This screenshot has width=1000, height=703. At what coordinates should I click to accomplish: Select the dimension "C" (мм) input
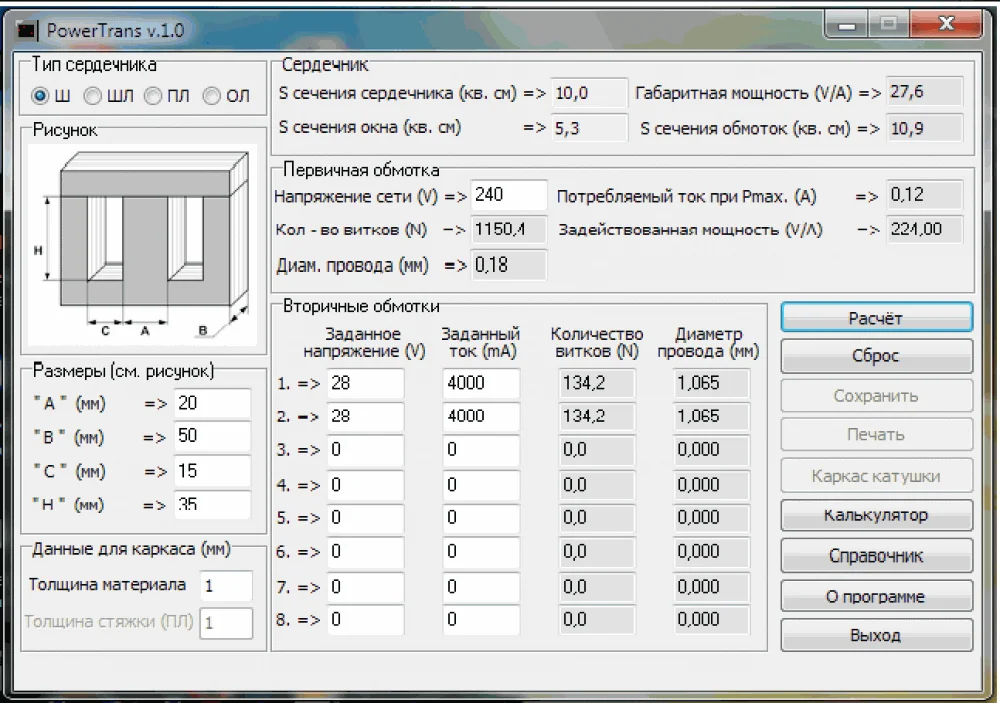point(211,471)
